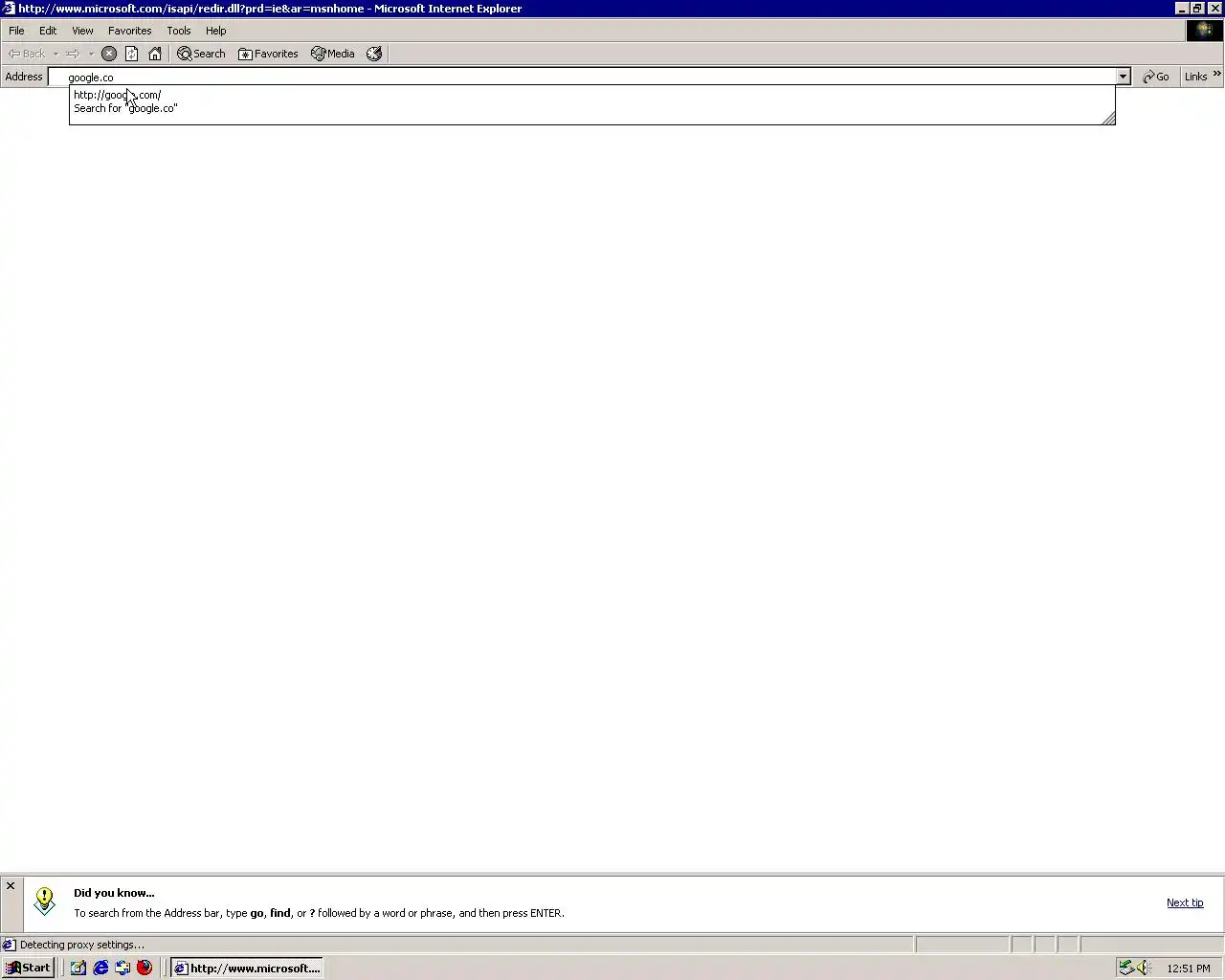1225x980 pixels.
Task: Click the status bar page icon
Action: 9,945
